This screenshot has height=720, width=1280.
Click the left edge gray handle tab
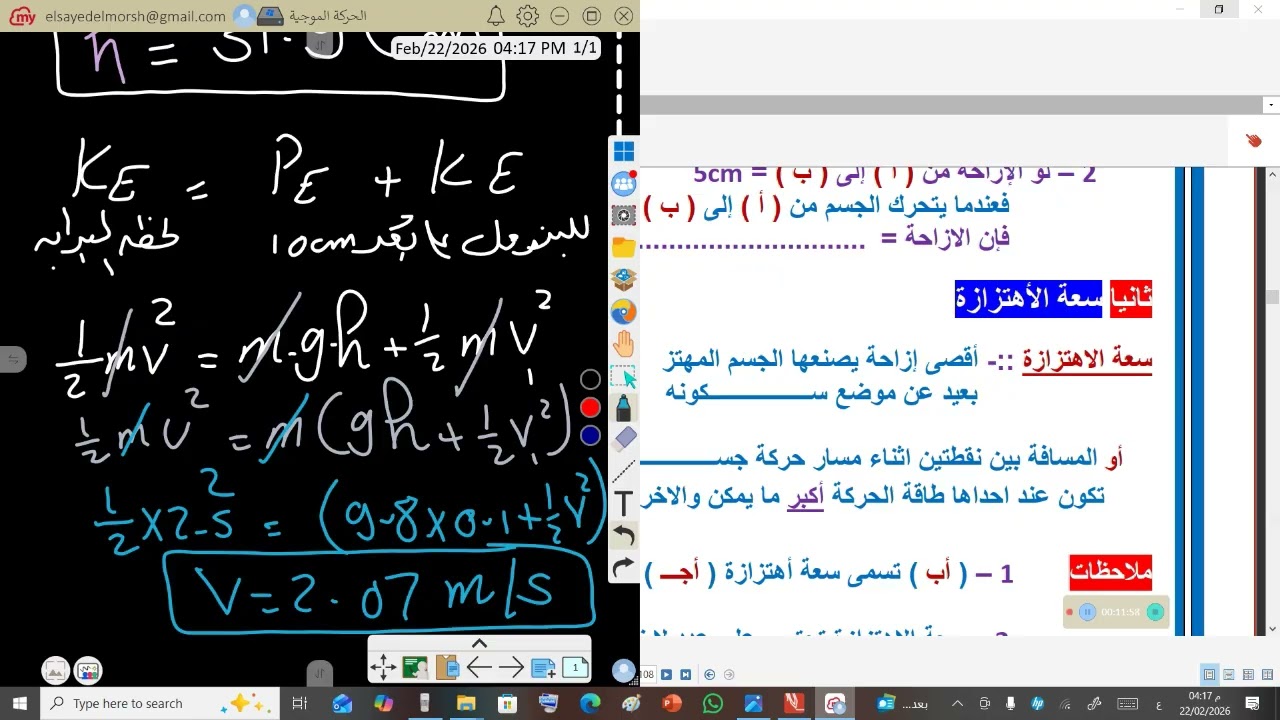click(x=13, y=359)
